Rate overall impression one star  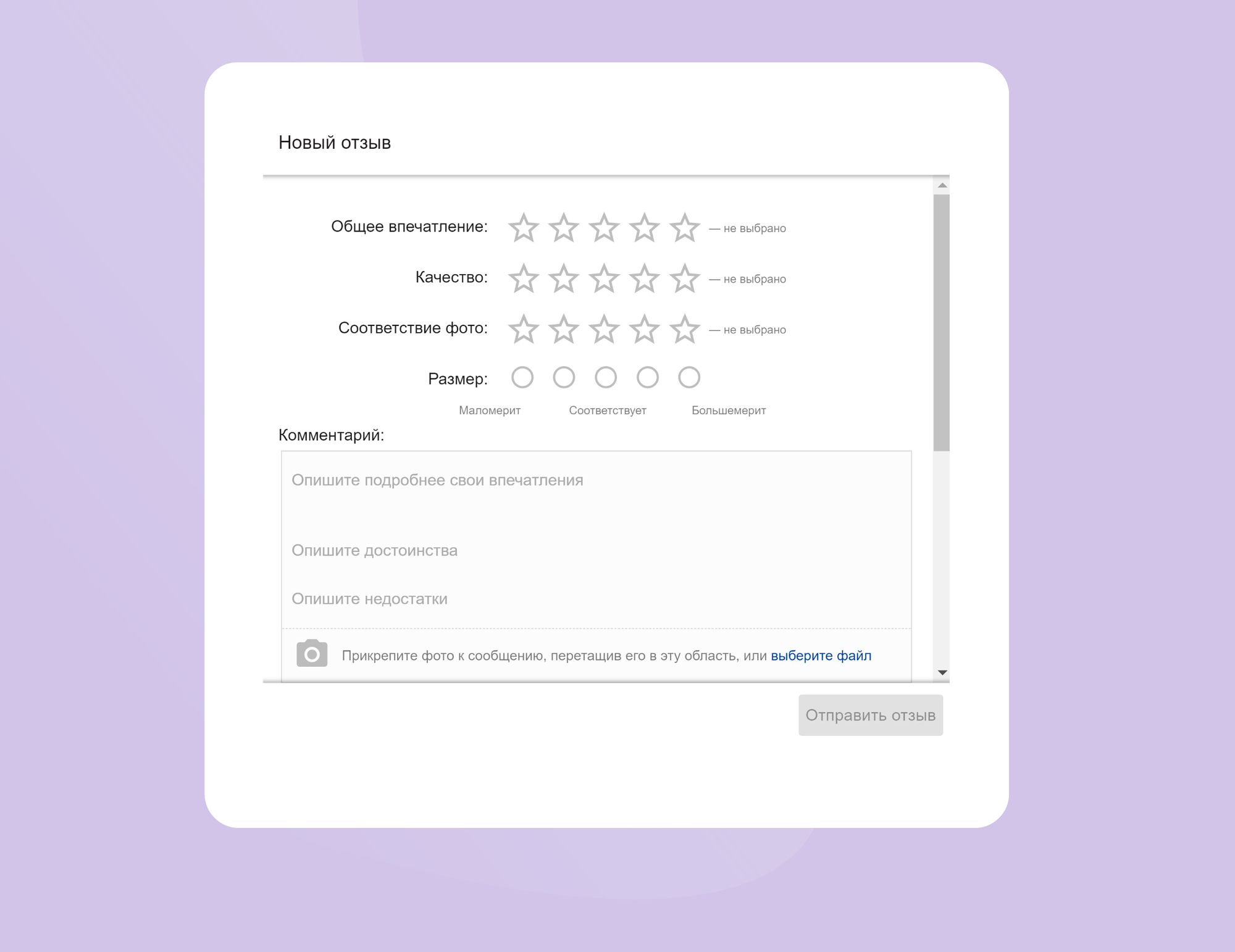523,228
